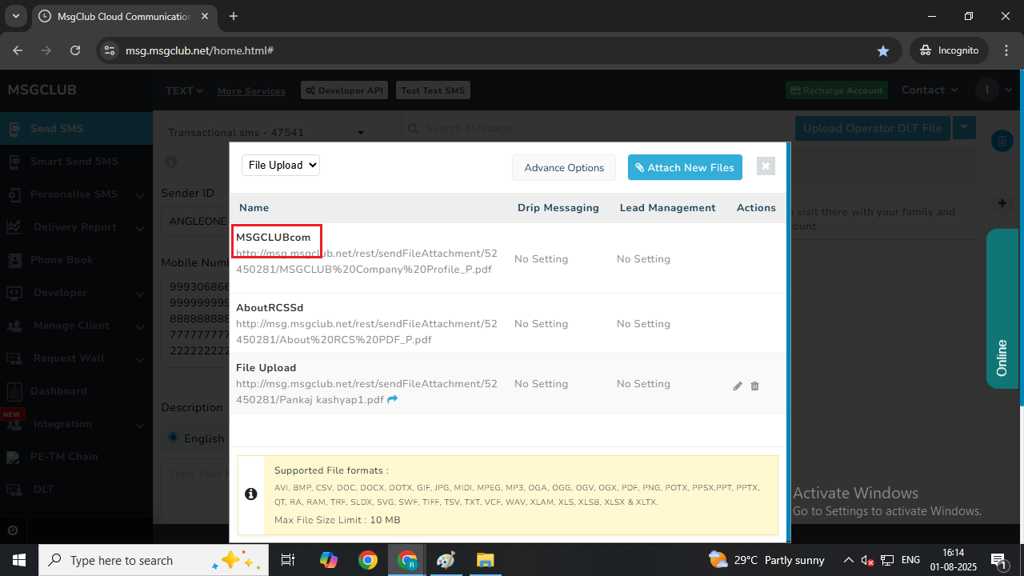Expand the Integration sidebar submenu
This screenshot has width=1024, height=576.
pyautogui.click(x=140, y=425)
